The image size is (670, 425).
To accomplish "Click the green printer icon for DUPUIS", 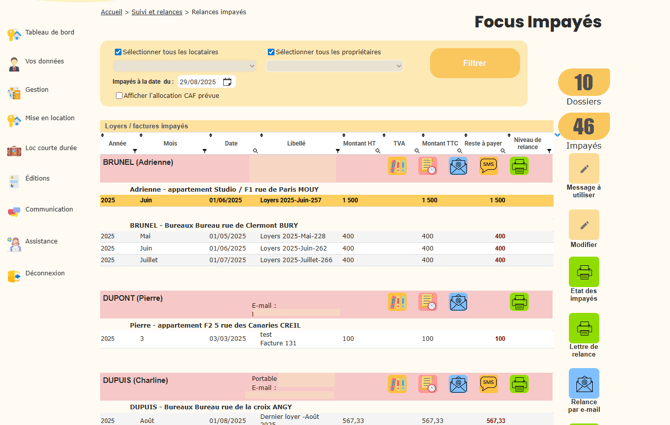I will [519, 384].
